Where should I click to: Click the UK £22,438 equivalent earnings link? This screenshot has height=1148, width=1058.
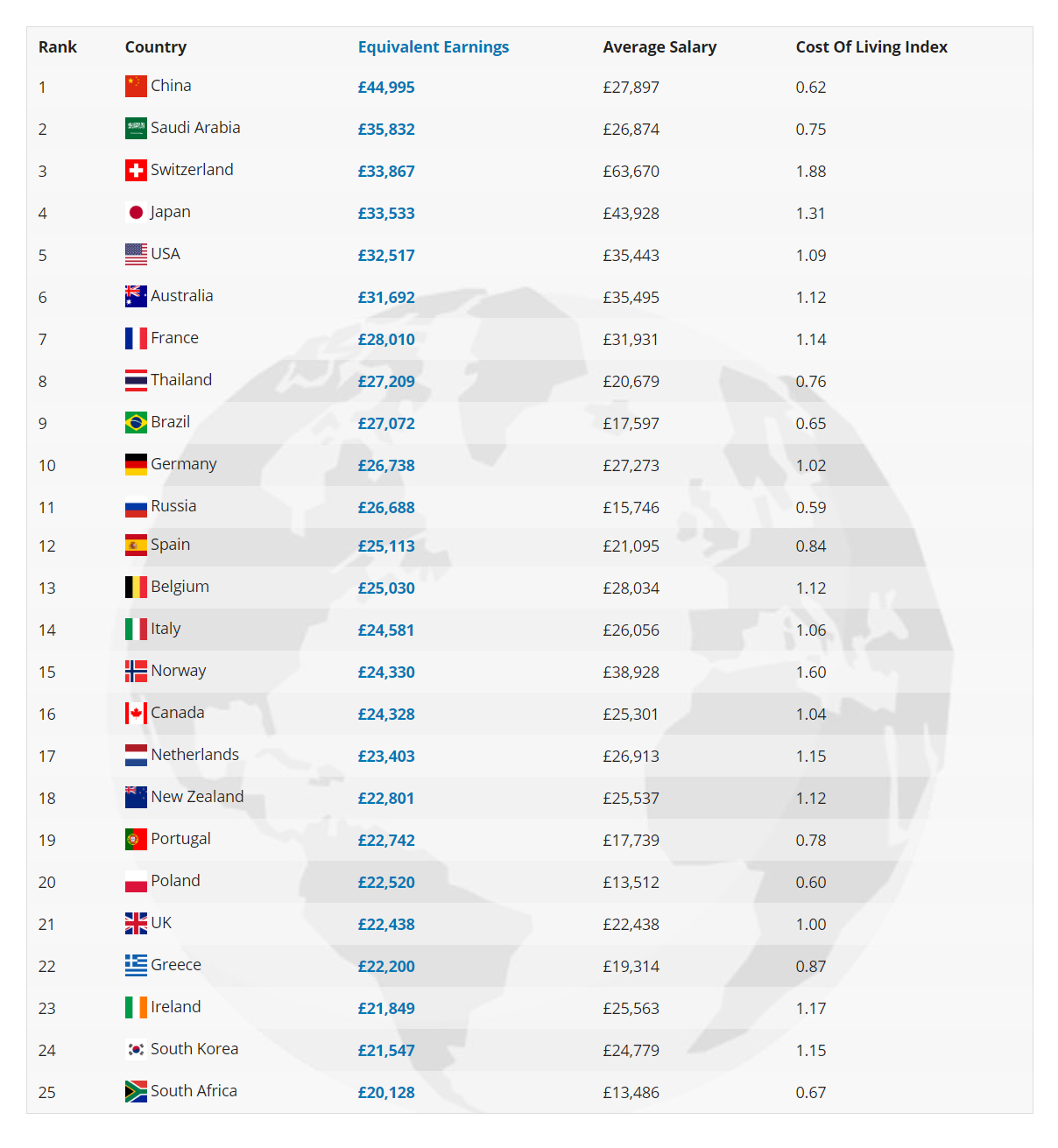386,925
